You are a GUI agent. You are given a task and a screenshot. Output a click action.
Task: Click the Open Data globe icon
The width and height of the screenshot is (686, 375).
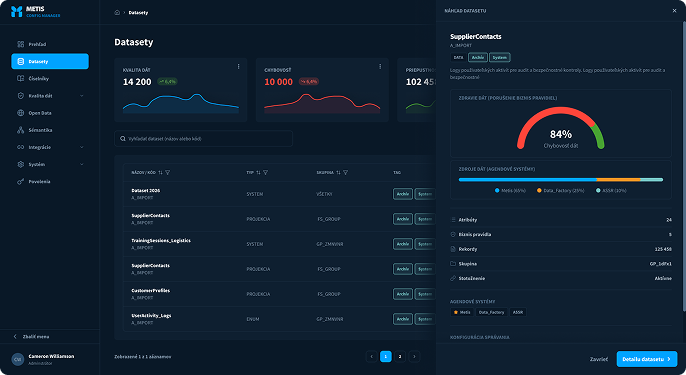pos(21,113)
